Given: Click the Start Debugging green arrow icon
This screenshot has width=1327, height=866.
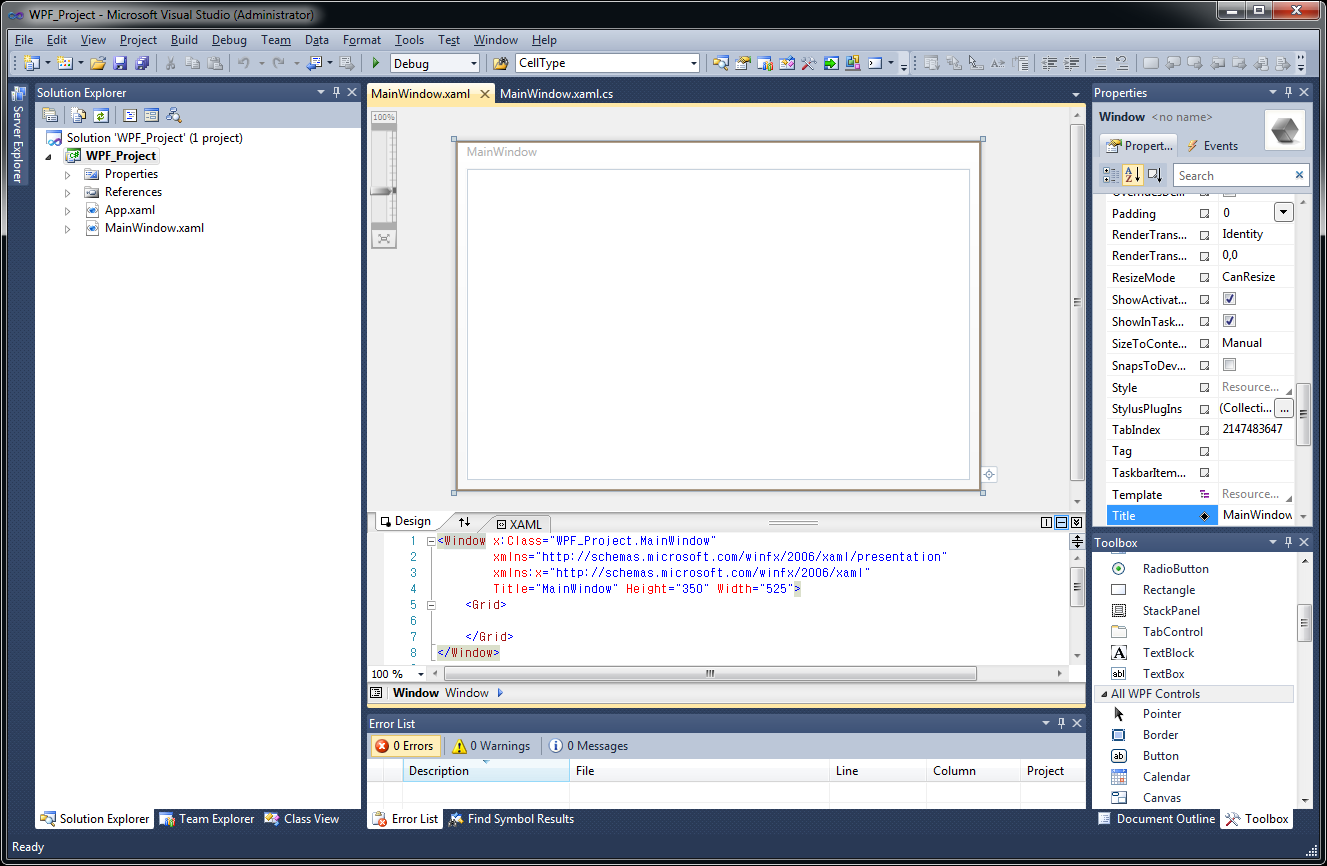Looking at the screenshot, I should pos(377,63).
